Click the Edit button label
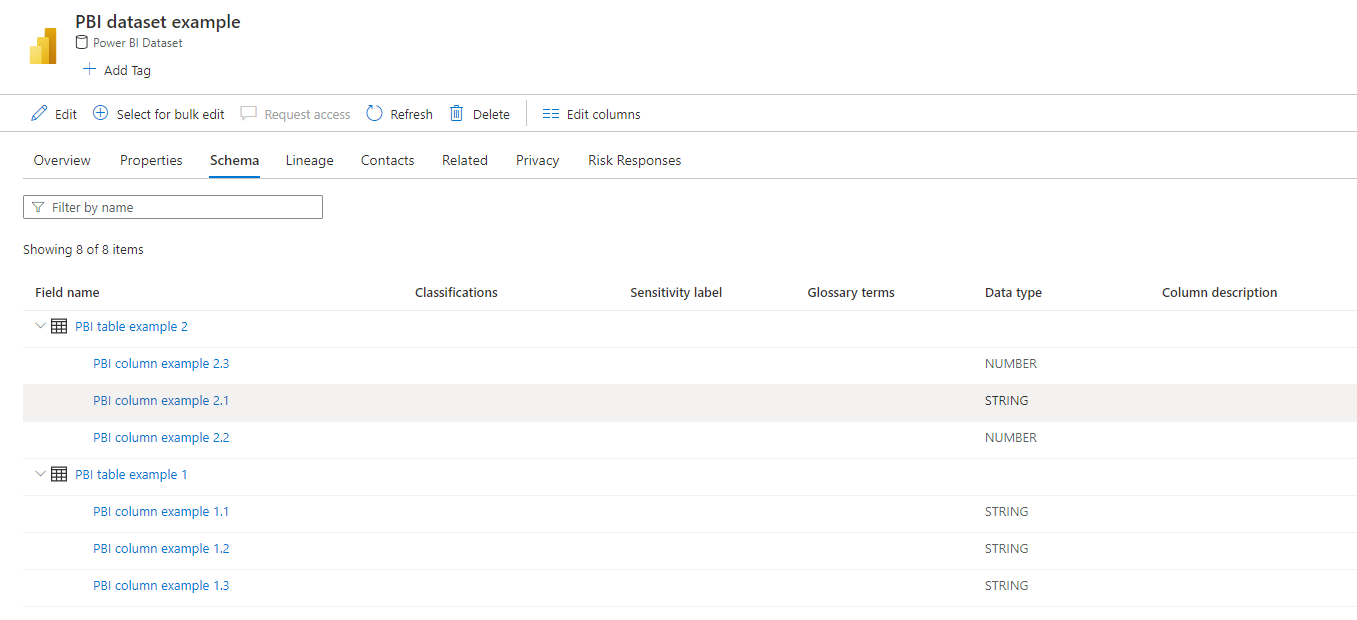1357x620 pixels. [66, 115]
